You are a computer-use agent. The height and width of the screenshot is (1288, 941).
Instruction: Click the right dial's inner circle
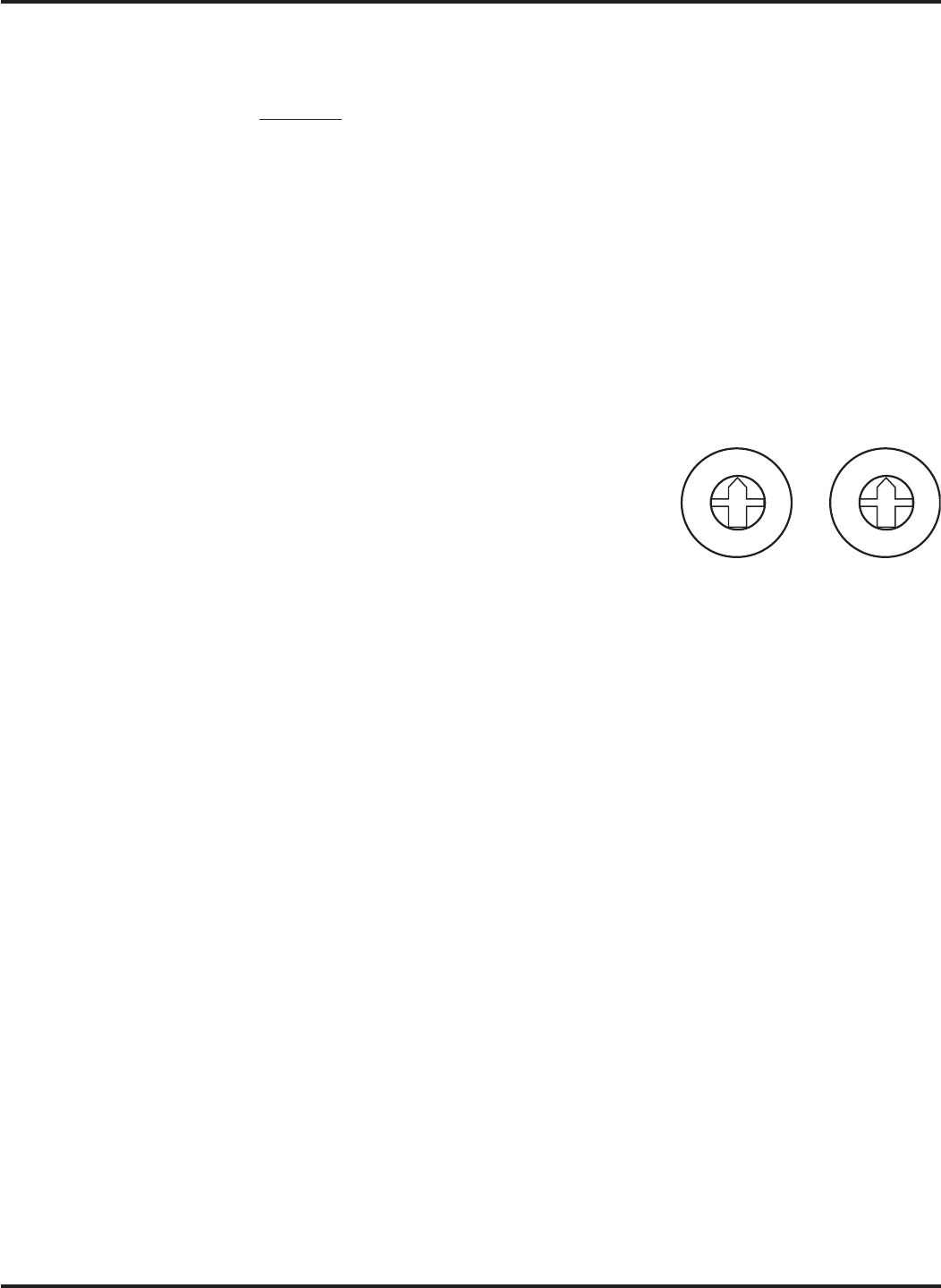pyautogui.click(x=886, y=503)
